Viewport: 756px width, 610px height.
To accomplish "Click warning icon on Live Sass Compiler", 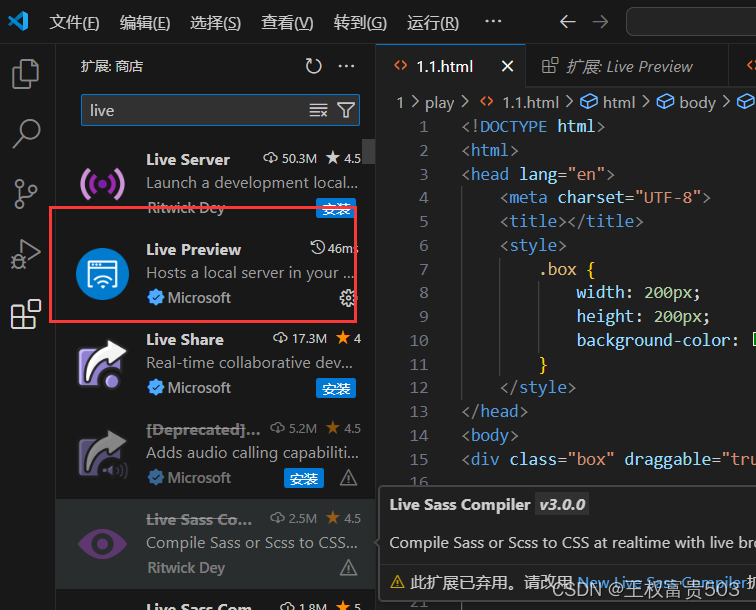I will (x=348, y=568).
